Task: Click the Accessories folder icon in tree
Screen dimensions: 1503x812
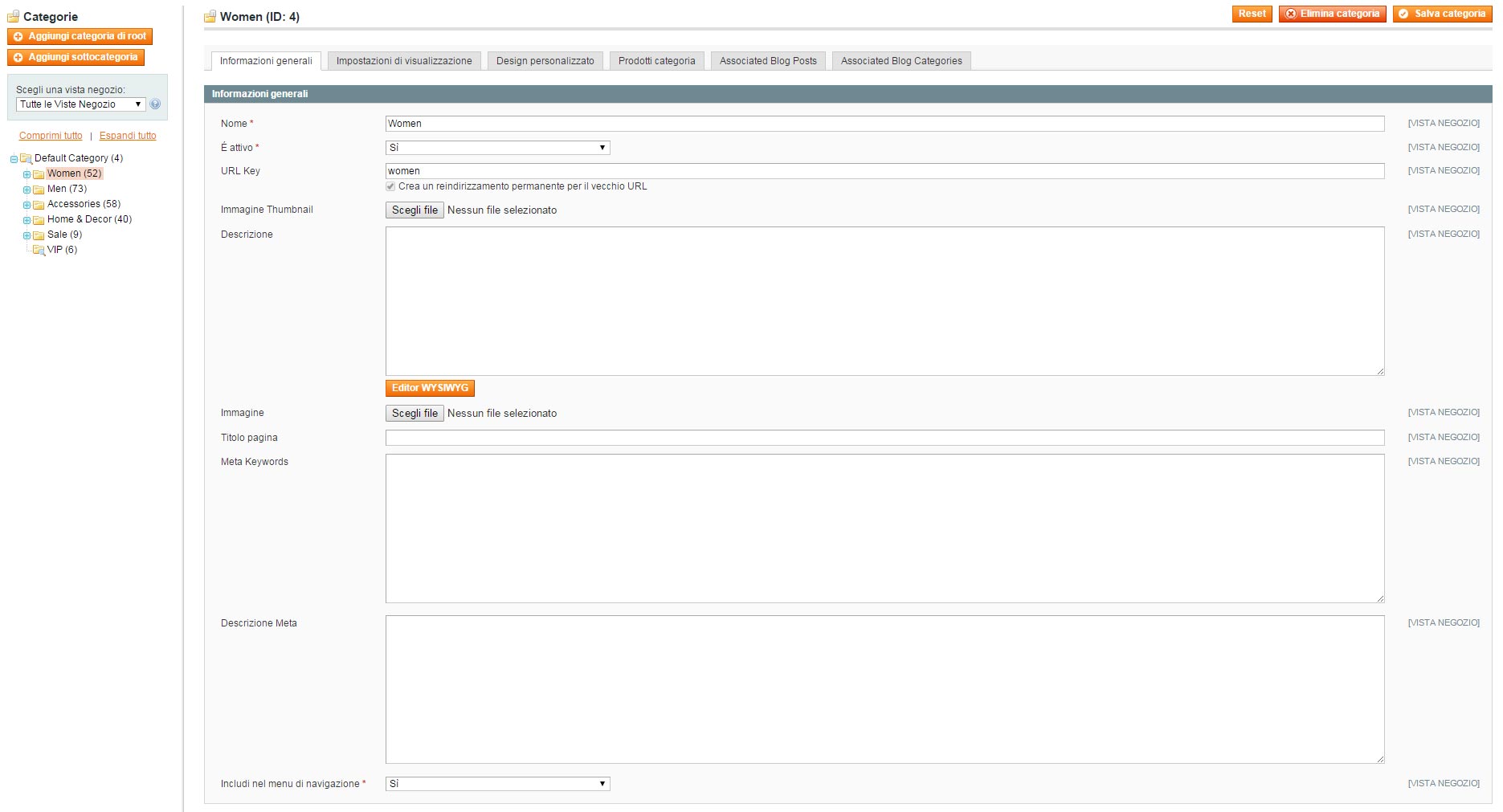Action: point(39,205)
